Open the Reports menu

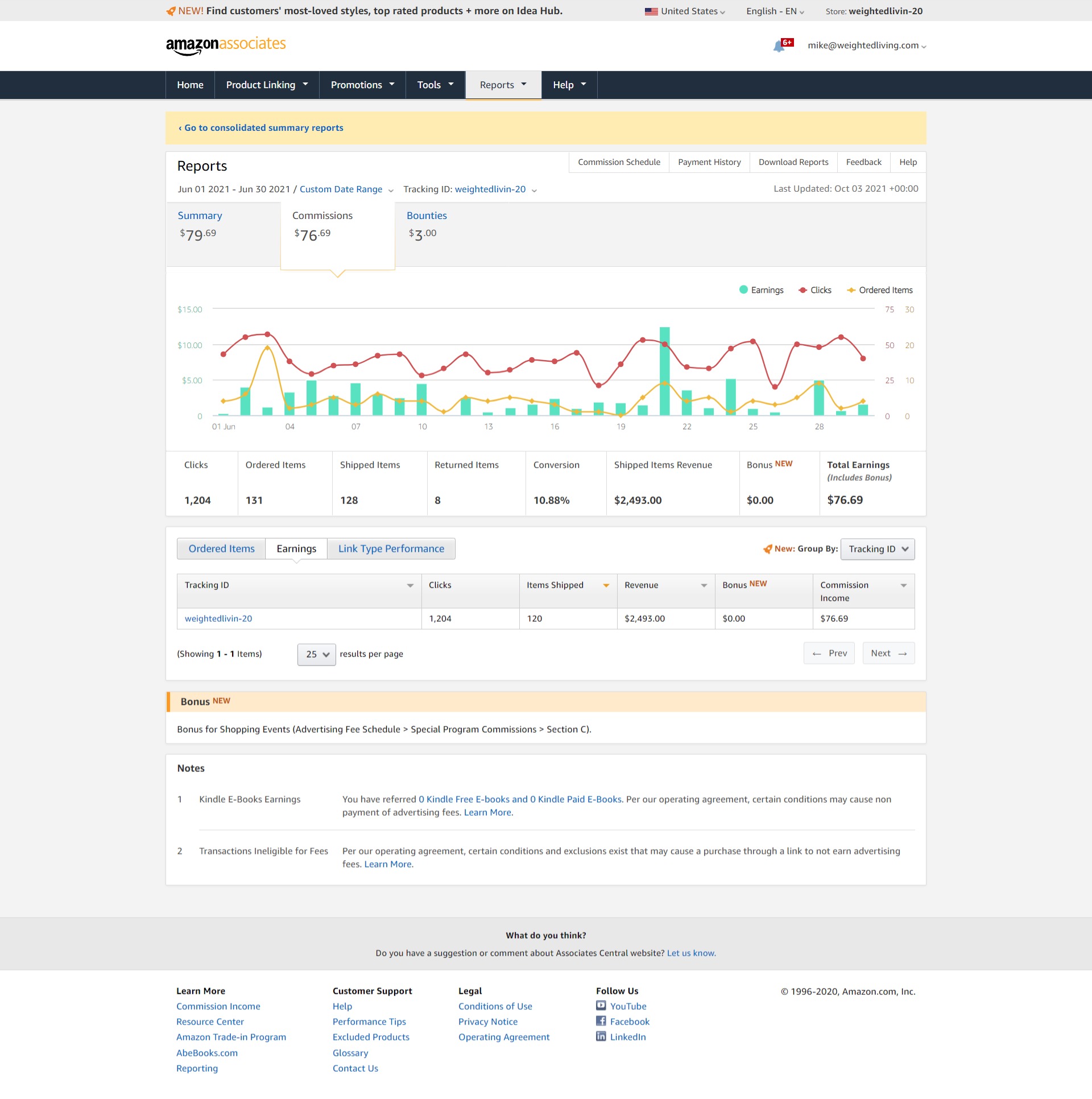(503, 85)
